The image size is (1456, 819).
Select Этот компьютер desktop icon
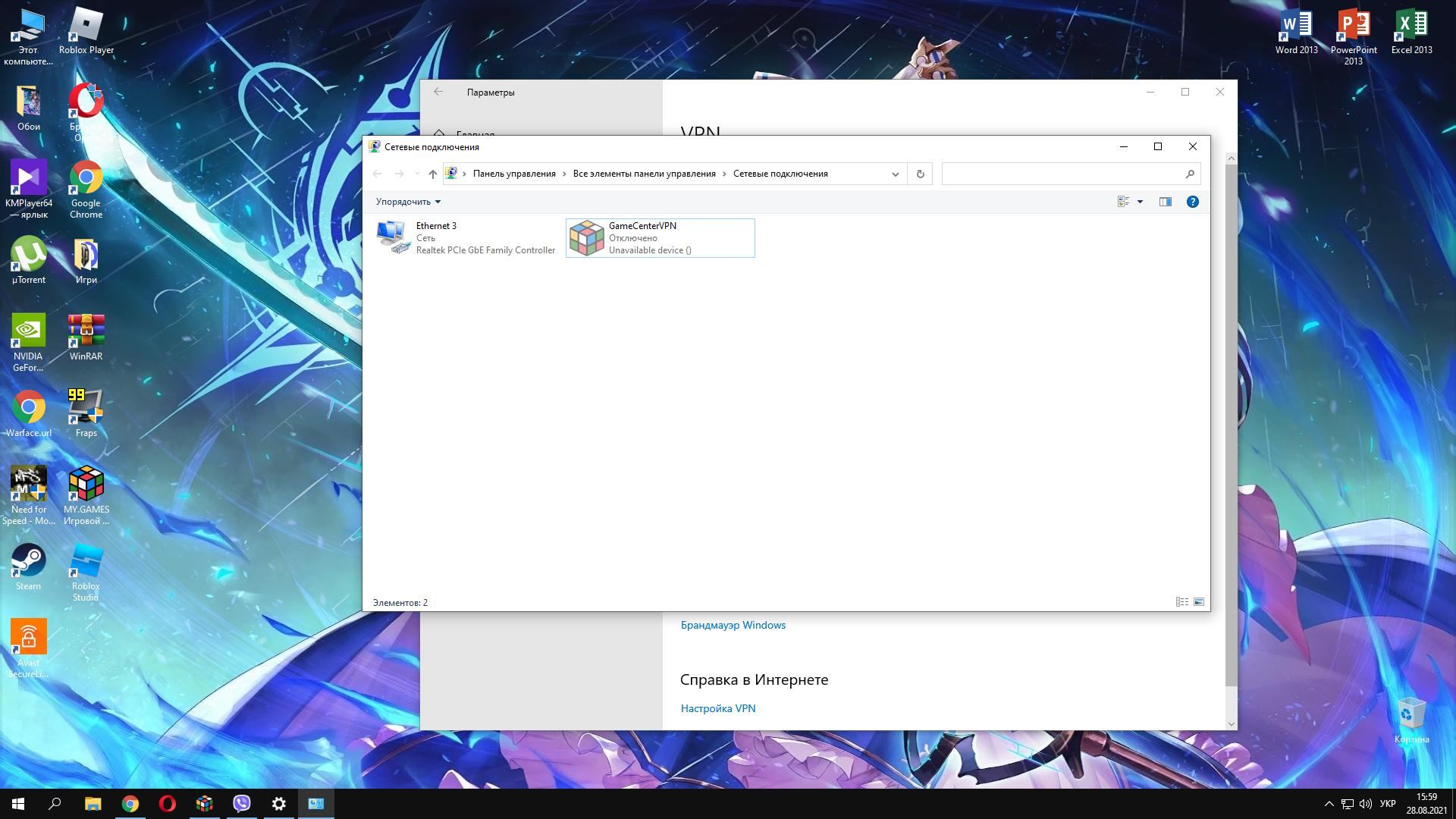tap(29, 36)
